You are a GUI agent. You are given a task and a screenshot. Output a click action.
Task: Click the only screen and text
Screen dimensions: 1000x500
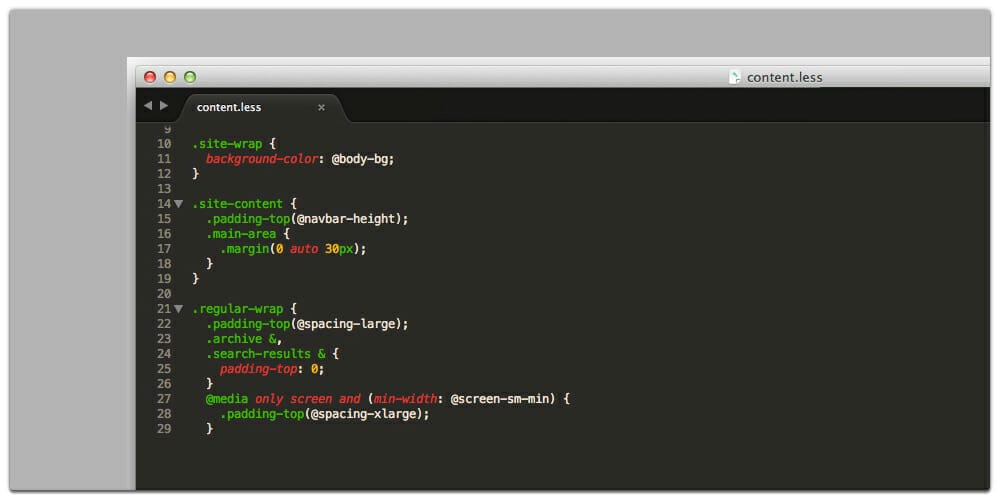click(307, 399)
